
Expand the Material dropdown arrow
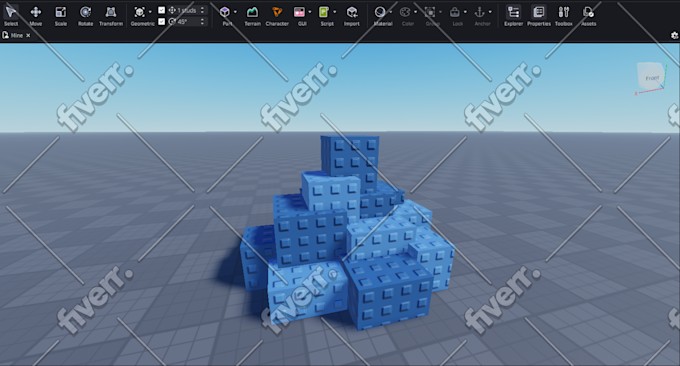coord(391,12)
